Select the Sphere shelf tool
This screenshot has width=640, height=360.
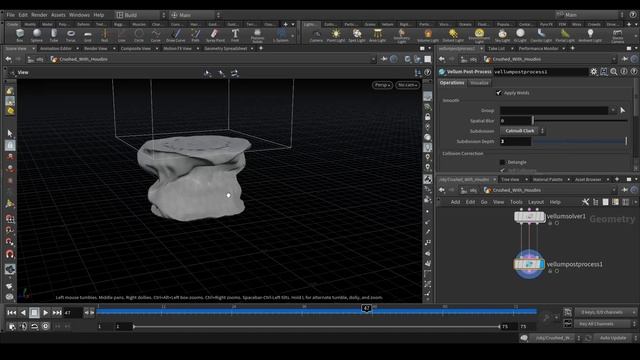coord(37,35)
